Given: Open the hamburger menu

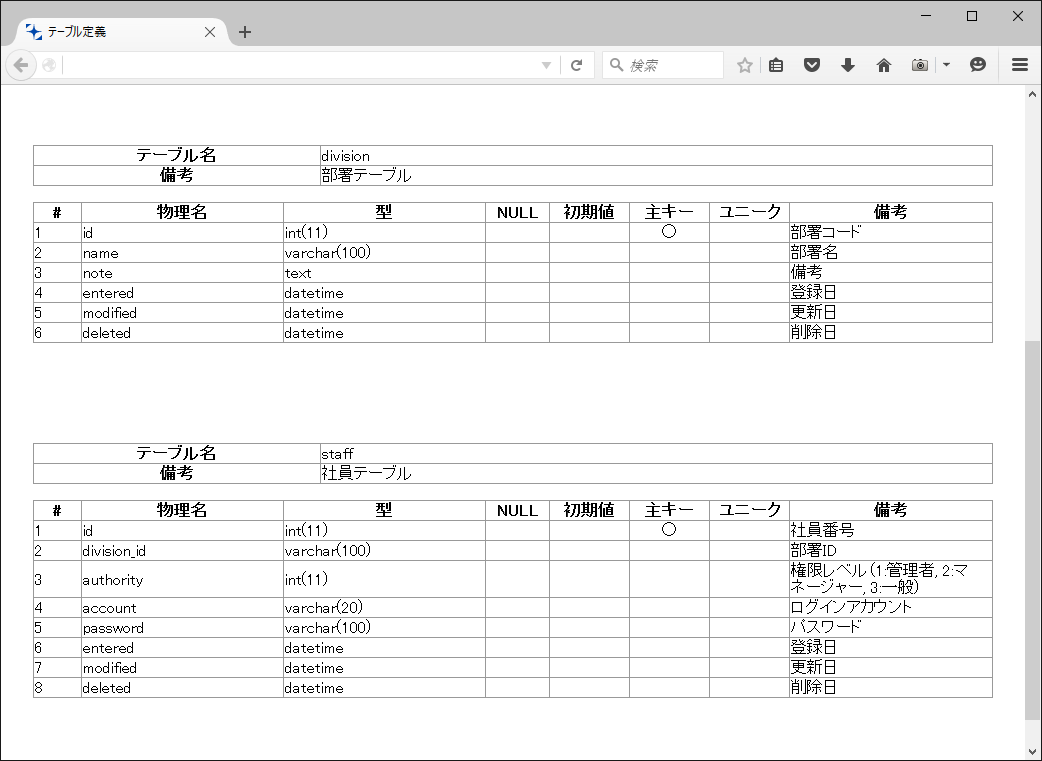Looking at the screenshot, I should click(x=1019, y=64).
